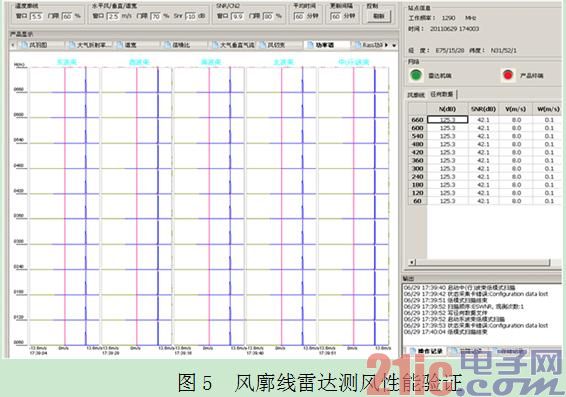Click the longitude value E75/15/28
The width and height of the screenshot is (566, 397).
pyautogui.click(x=450, y=51)
